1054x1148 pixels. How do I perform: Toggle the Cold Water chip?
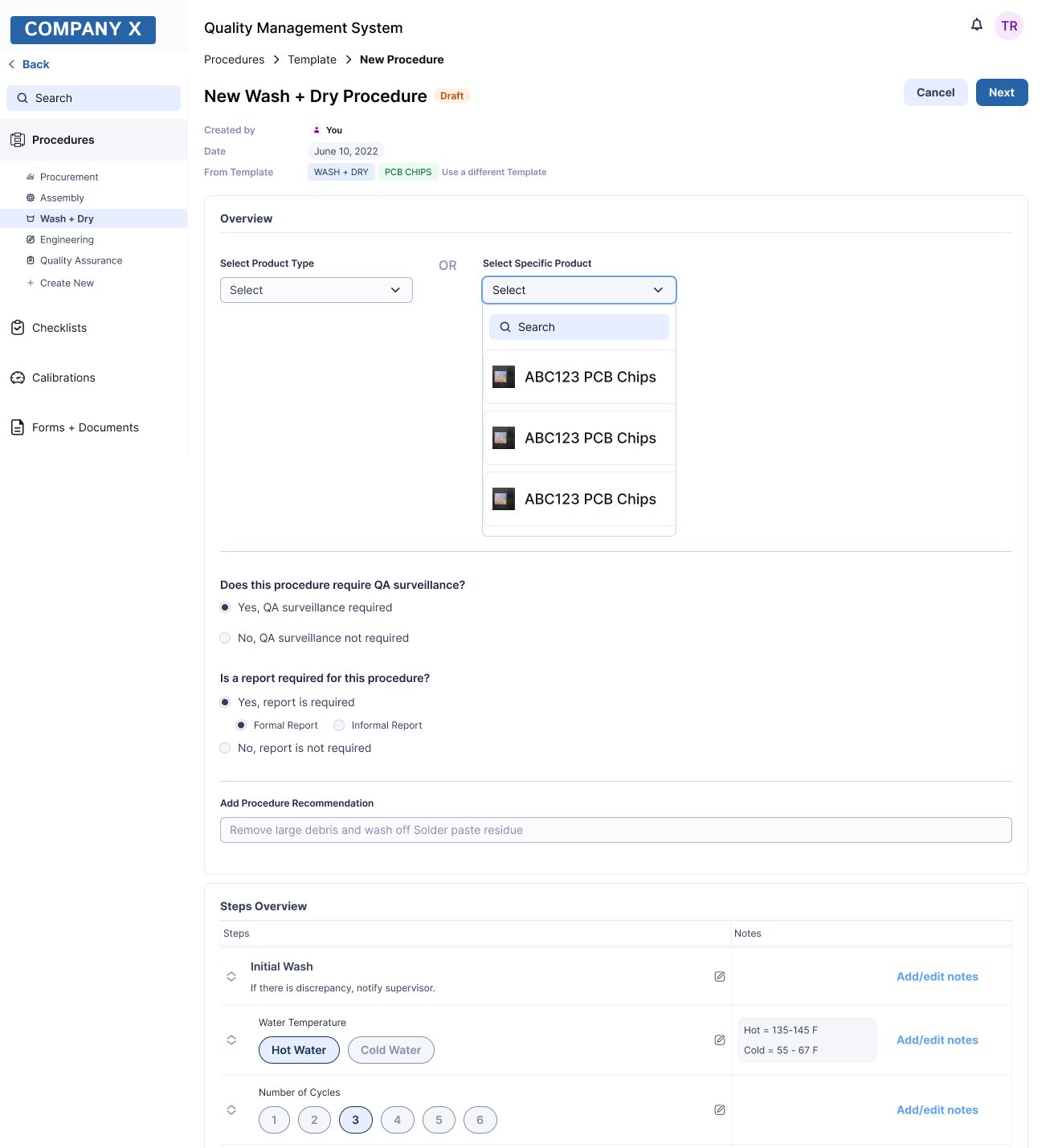(390, 1050)
